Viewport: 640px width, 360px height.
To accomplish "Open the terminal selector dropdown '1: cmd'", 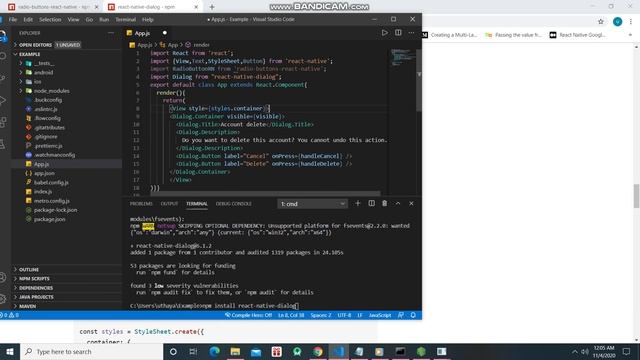I will 312,204.
